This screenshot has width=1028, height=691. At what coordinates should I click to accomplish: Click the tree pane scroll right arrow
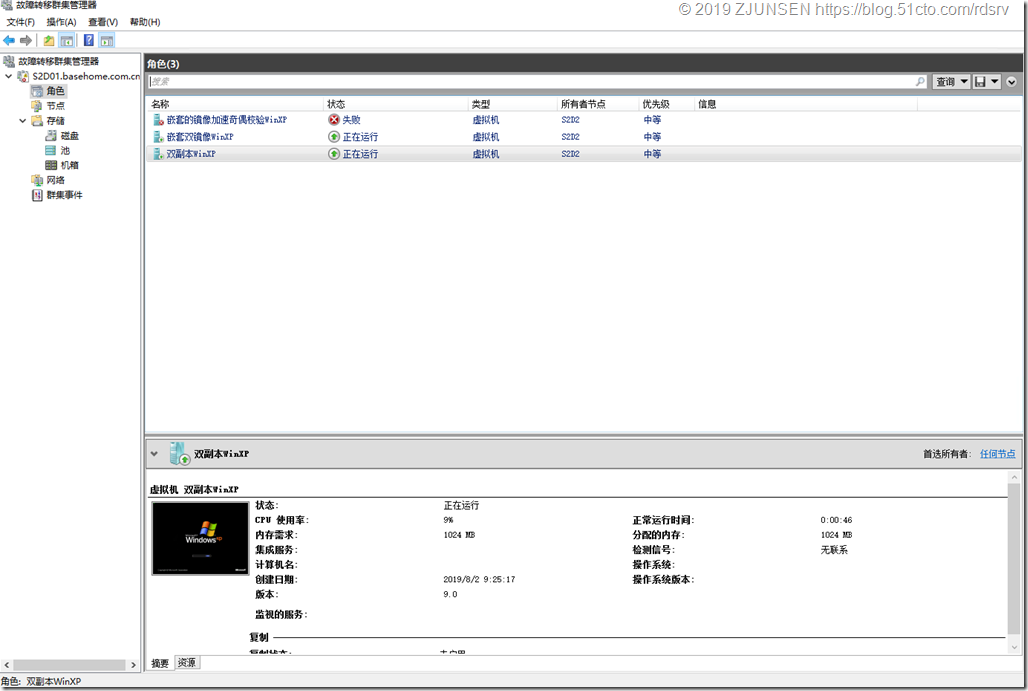click(133, 665)
